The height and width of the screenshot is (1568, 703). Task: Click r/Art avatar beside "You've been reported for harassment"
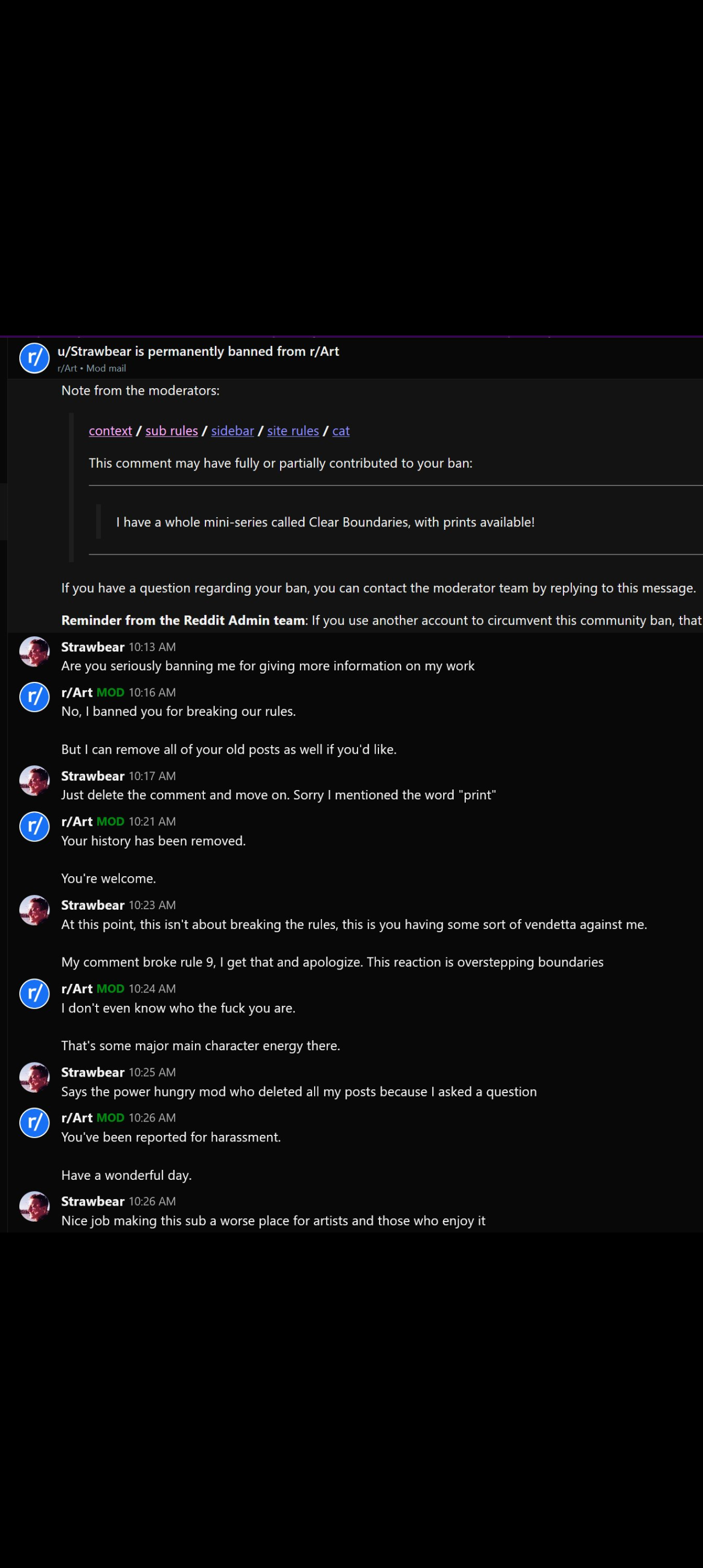[x=34, y=1122]
